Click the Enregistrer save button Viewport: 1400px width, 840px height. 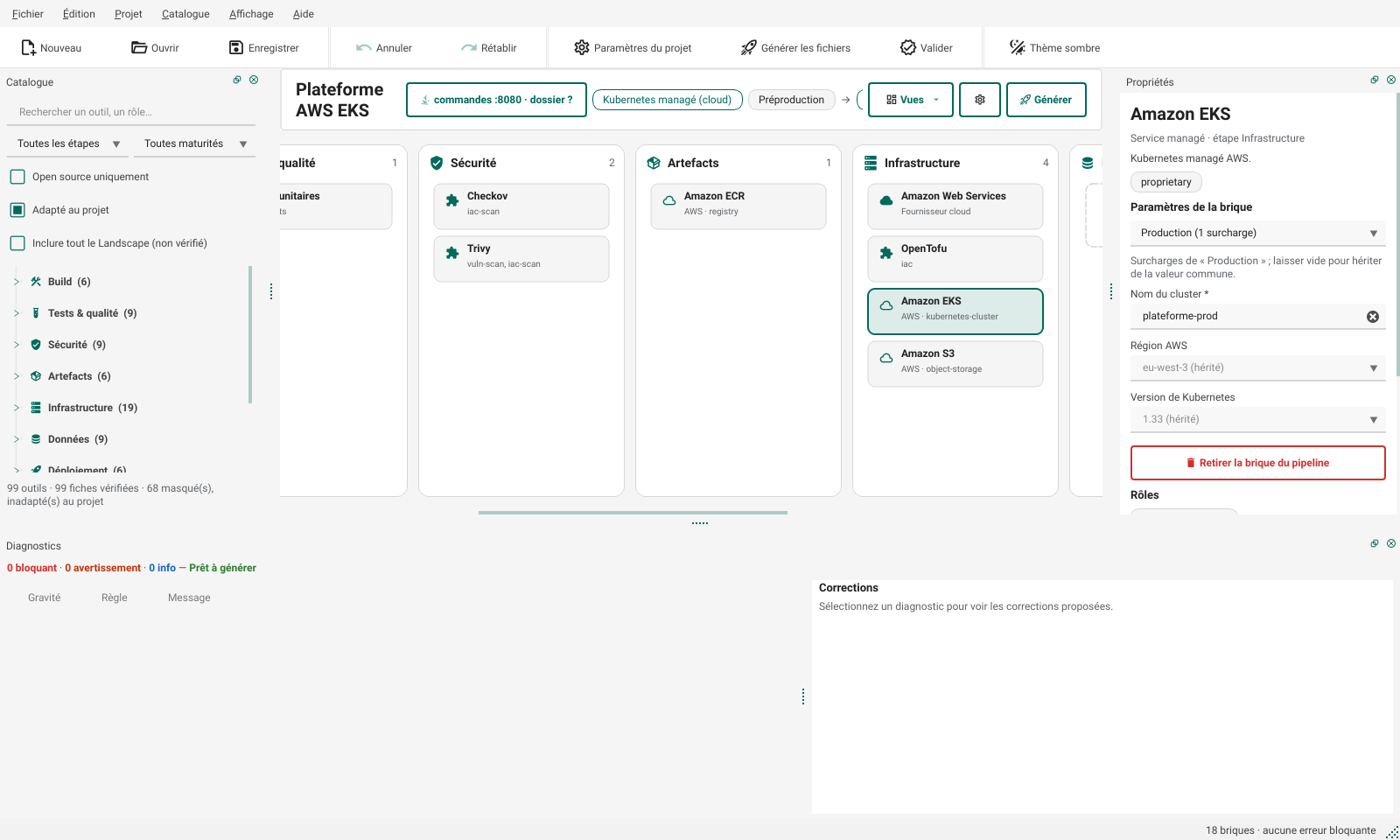point(263,48)
